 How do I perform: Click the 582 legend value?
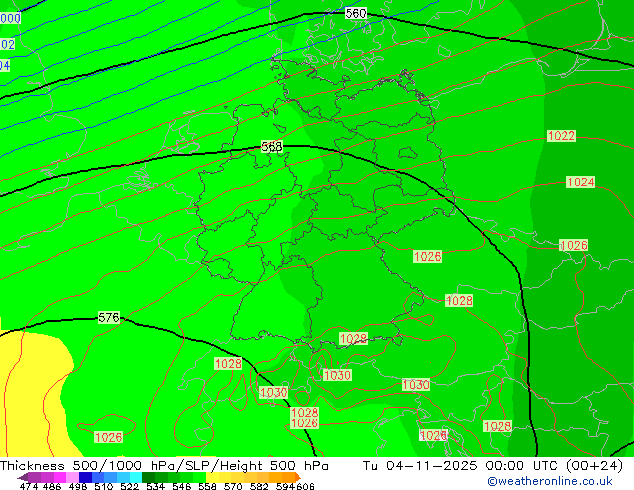(259, 486)
